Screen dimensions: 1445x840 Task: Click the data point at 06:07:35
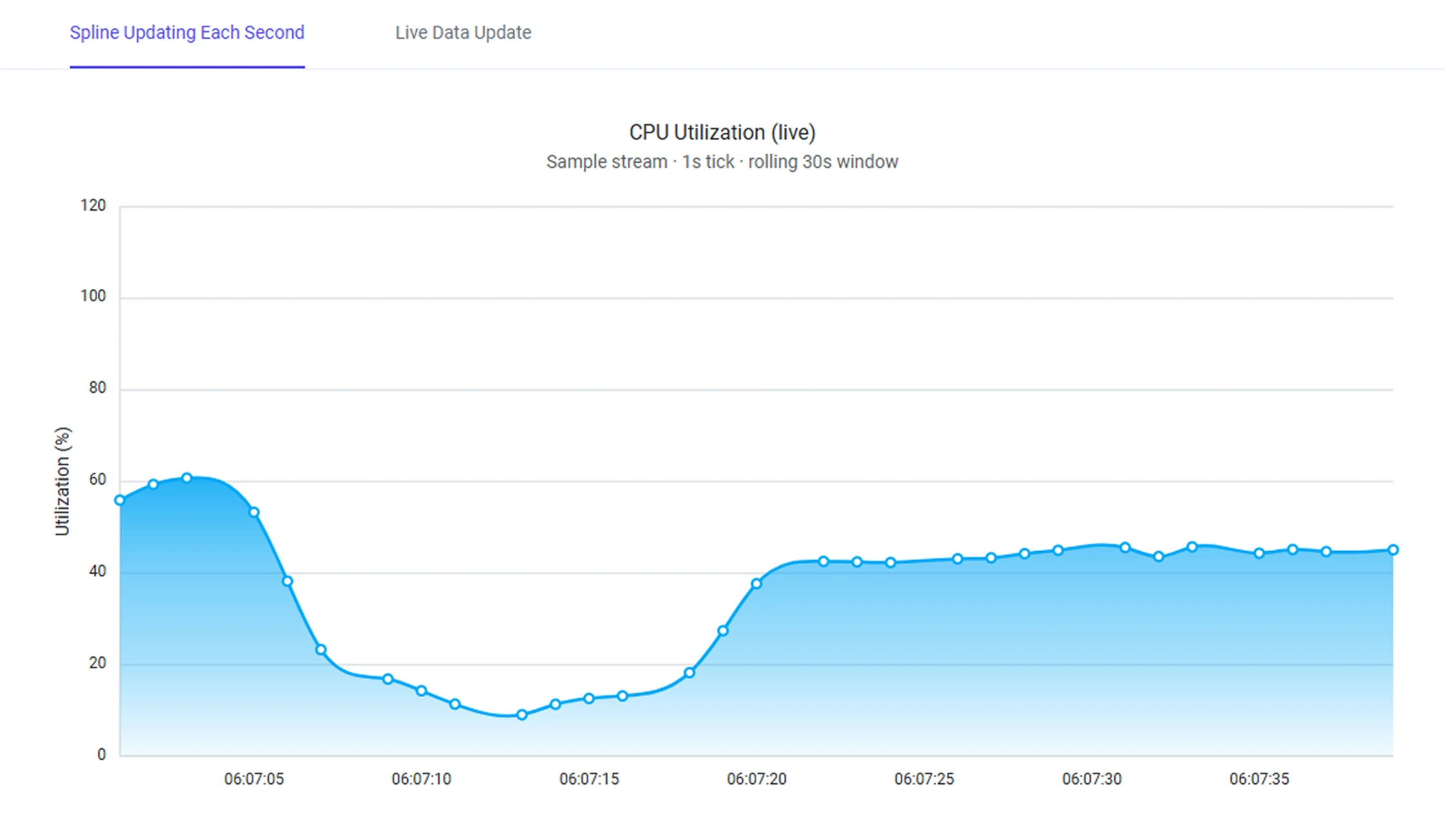[x=1259, y=553]
